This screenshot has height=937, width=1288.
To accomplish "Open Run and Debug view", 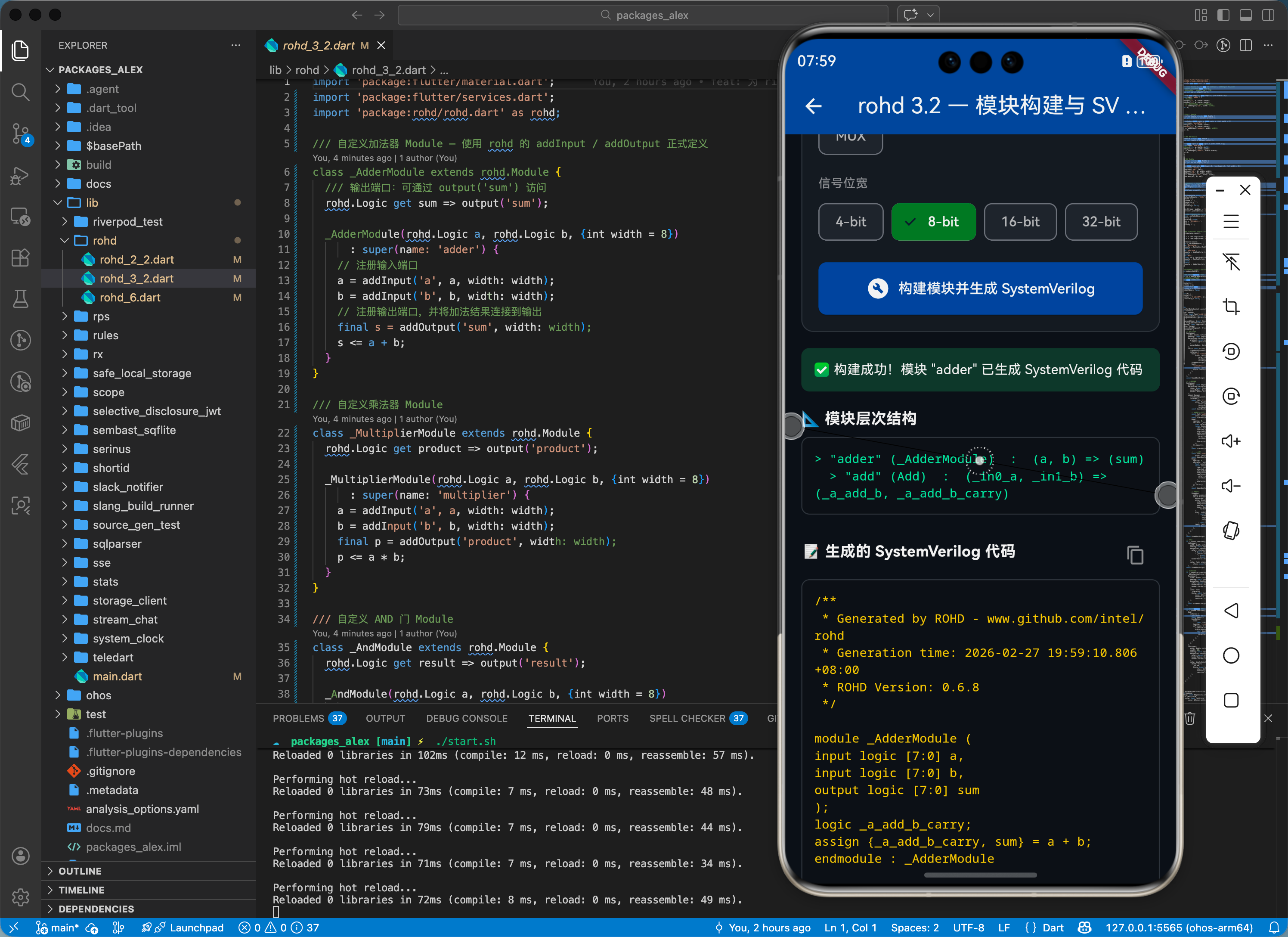I will click(x=20, y=176).
